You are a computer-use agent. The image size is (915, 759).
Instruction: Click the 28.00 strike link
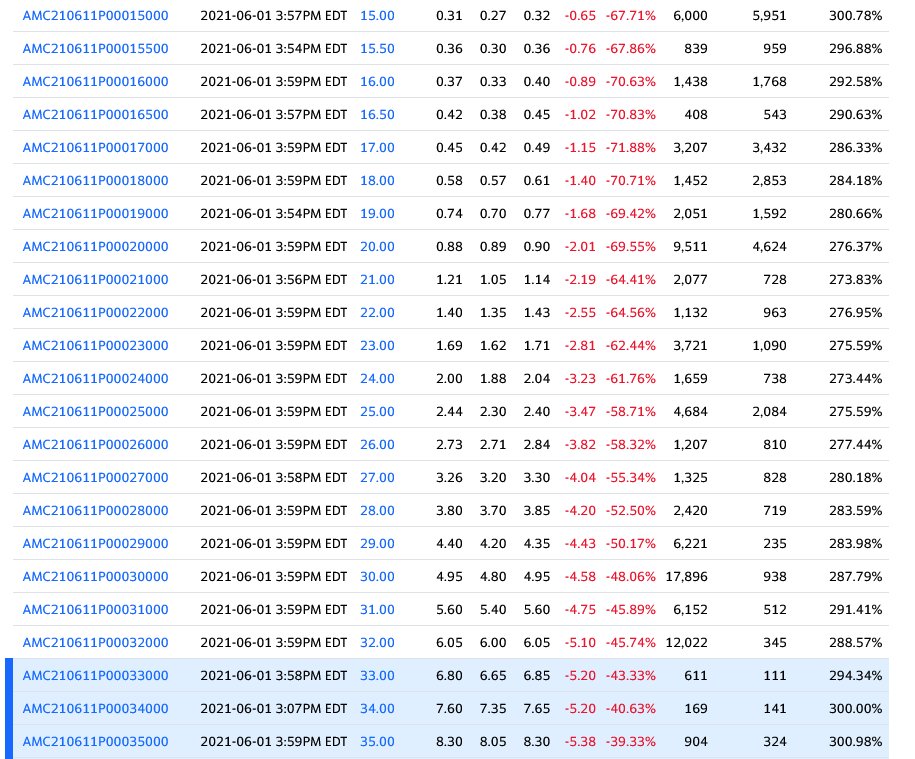(377, 510)
